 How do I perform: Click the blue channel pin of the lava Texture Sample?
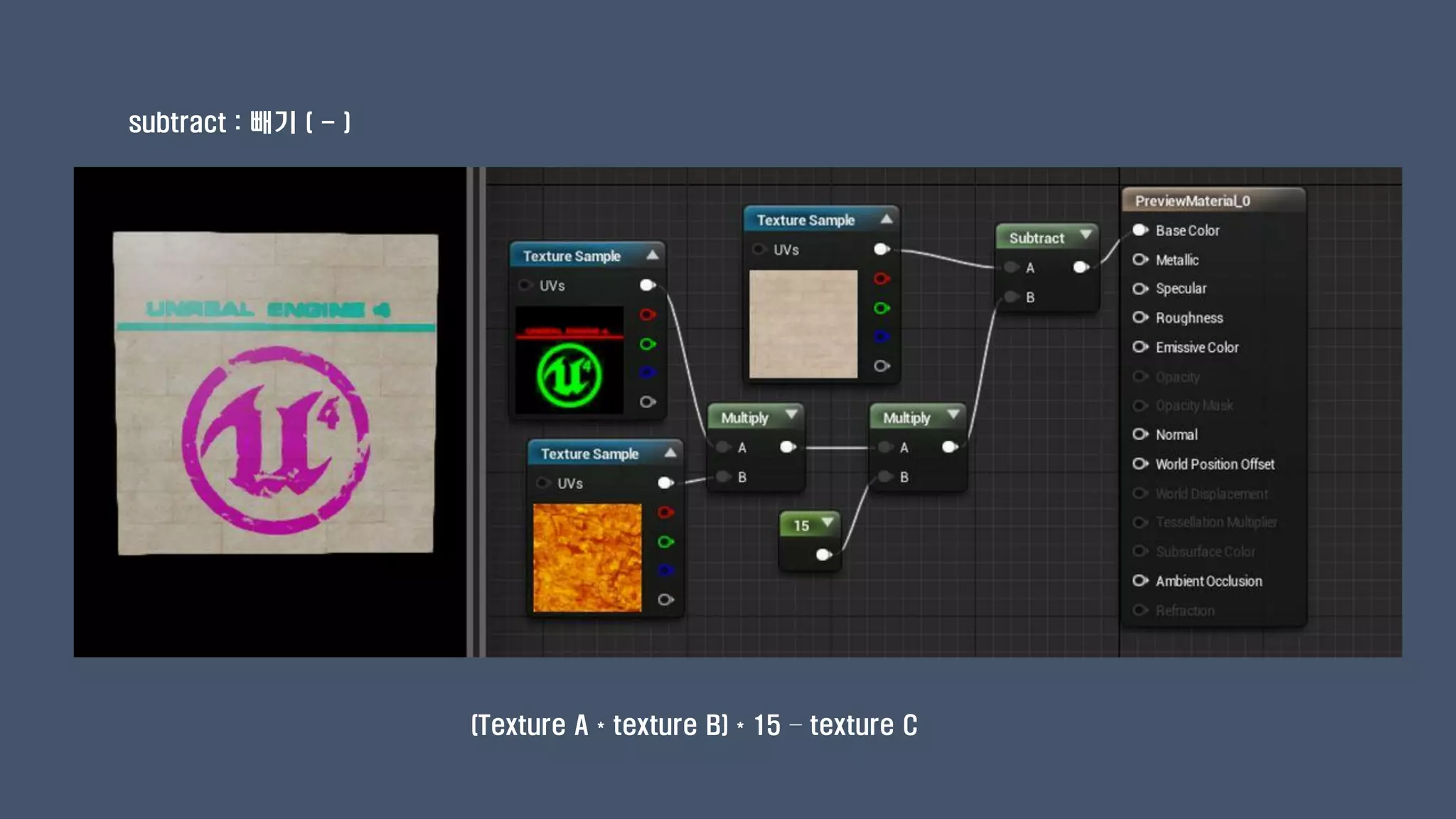(x=665, y=570)
